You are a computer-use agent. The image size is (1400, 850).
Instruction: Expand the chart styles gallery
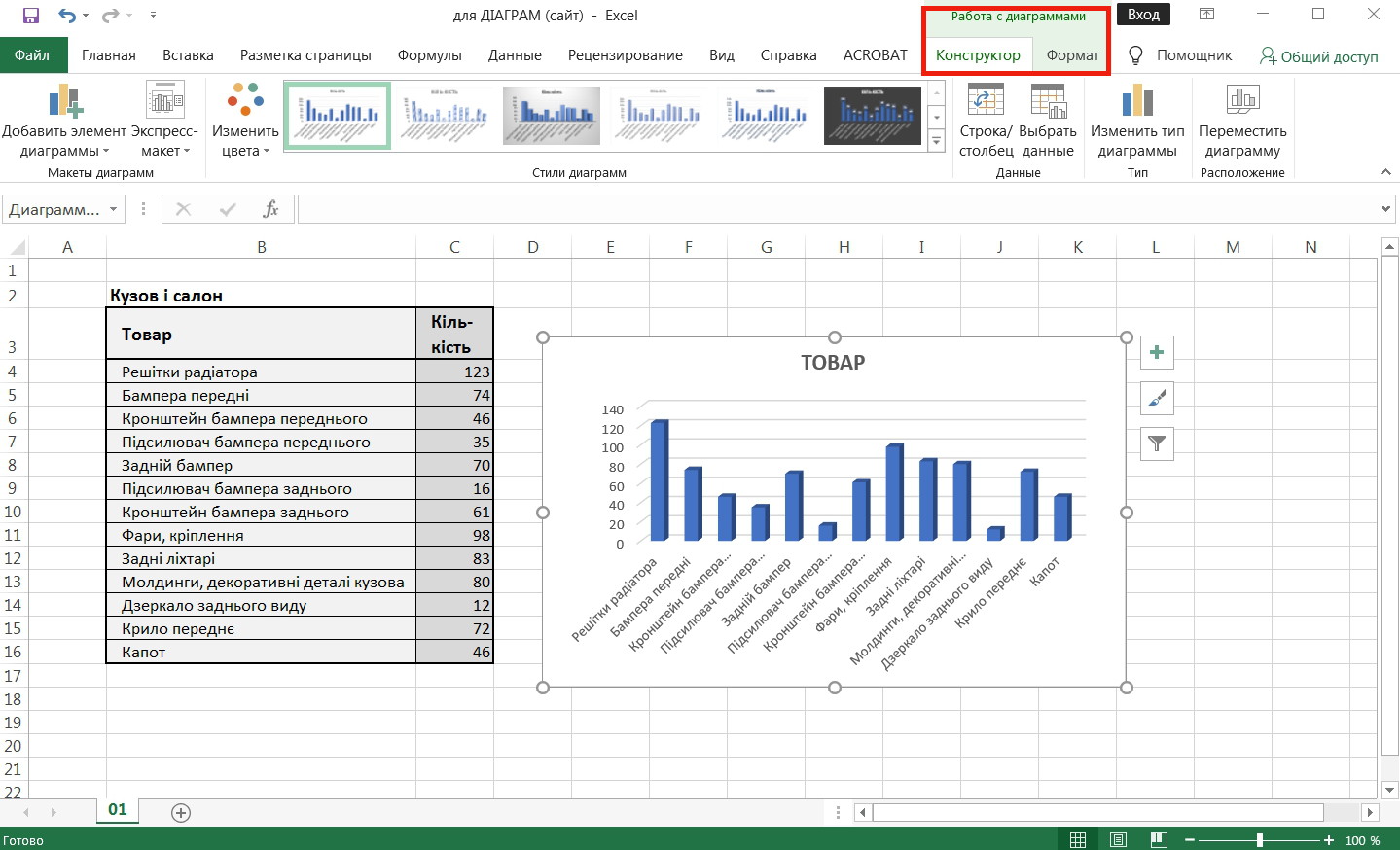(937, 142)
